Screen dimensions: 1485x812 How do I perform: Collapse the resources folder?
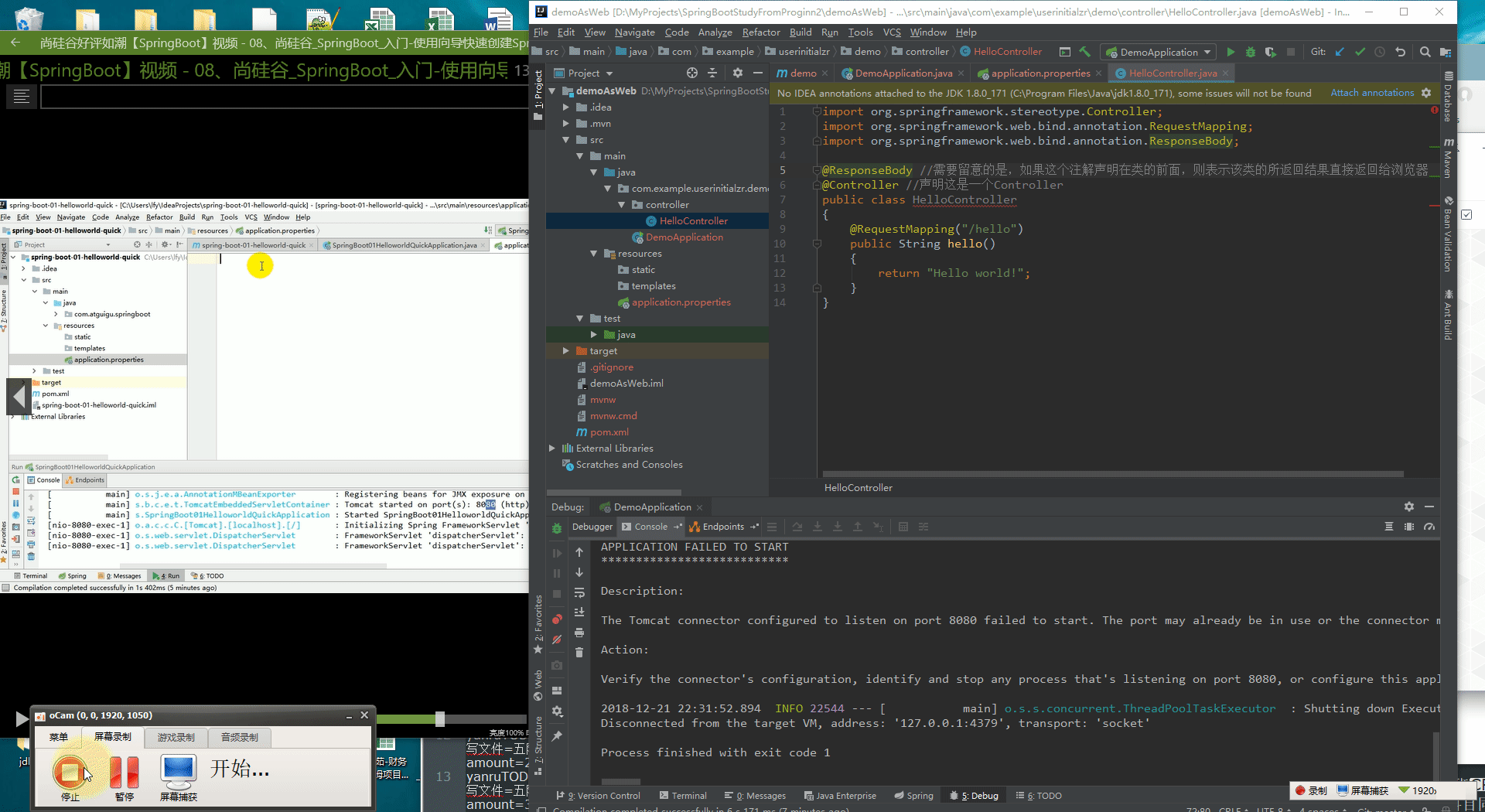(x=594, y=254)
